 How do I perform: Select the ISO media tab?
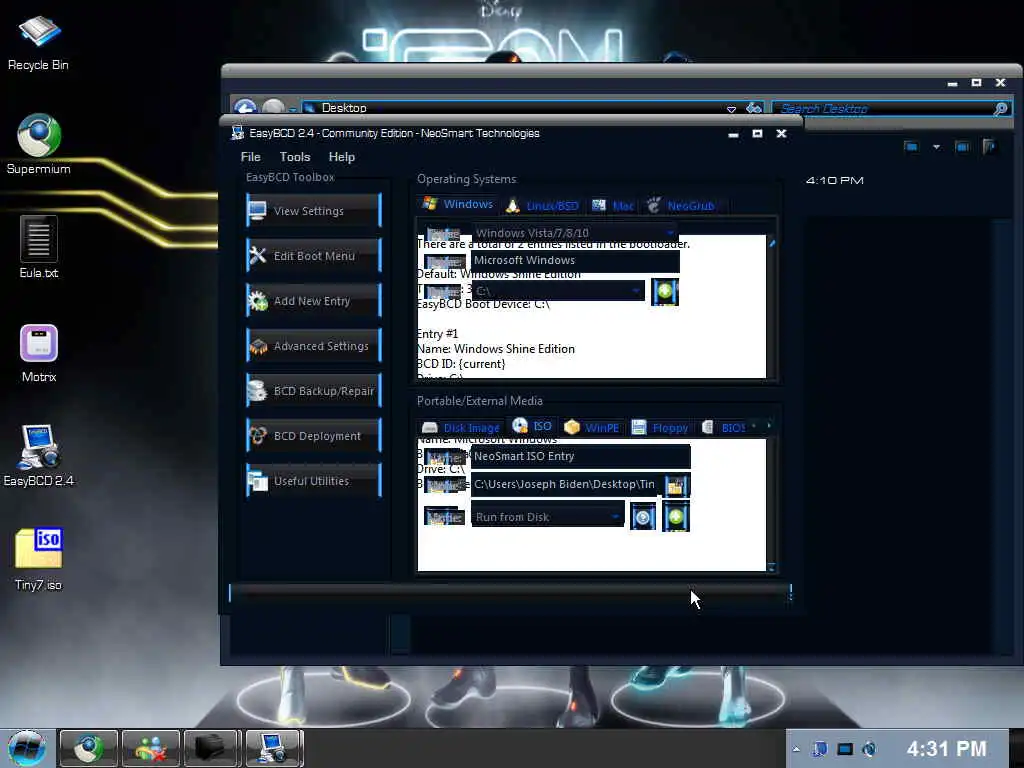(x=532, y=426)
